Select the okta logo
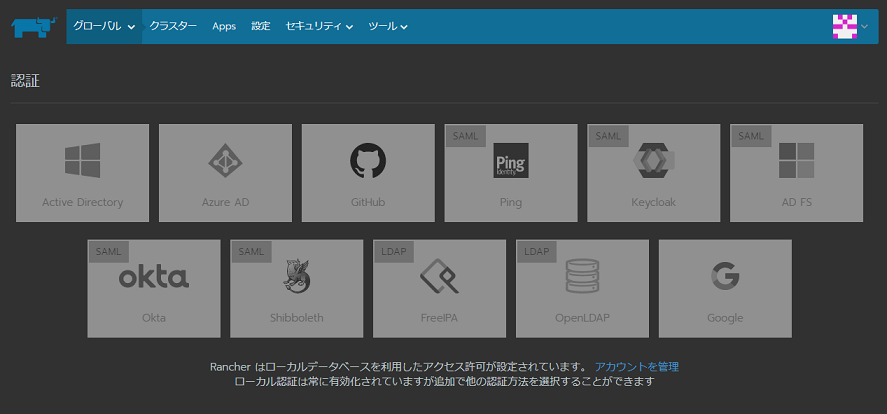887x414 pixels. click(x=154, y=277)
